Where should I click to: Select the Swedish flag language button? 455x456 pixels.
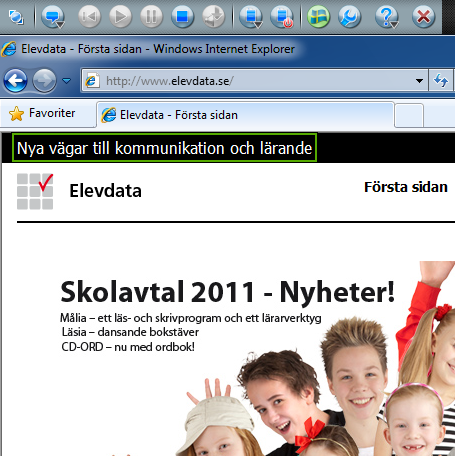[319, 16]
